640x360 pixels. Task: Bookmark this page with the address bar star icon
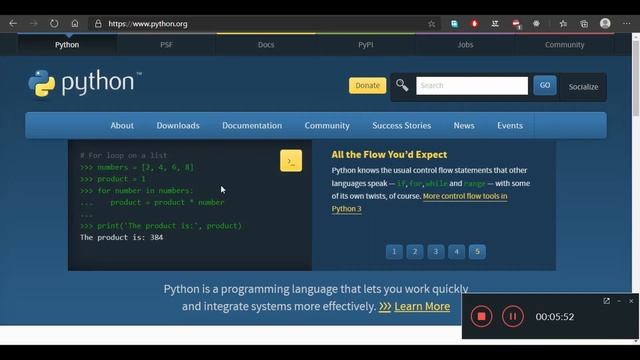coord(431,24)
